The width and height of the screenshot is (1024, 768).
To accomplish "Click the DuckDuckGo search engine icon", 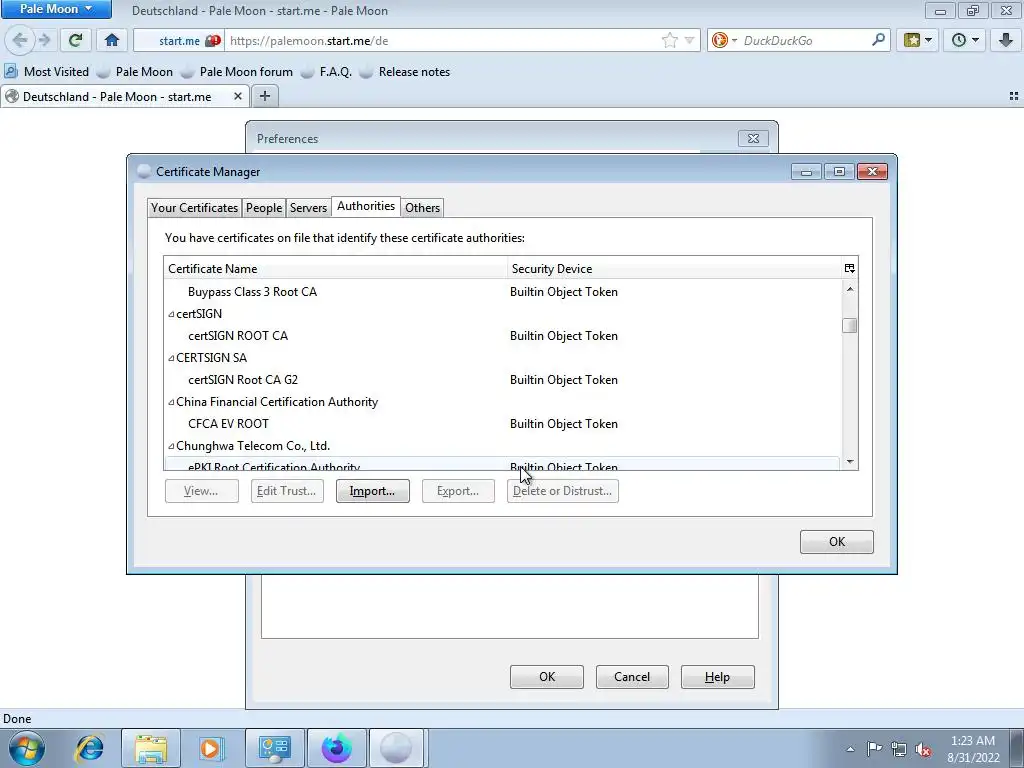I will (x=720, y=40).
